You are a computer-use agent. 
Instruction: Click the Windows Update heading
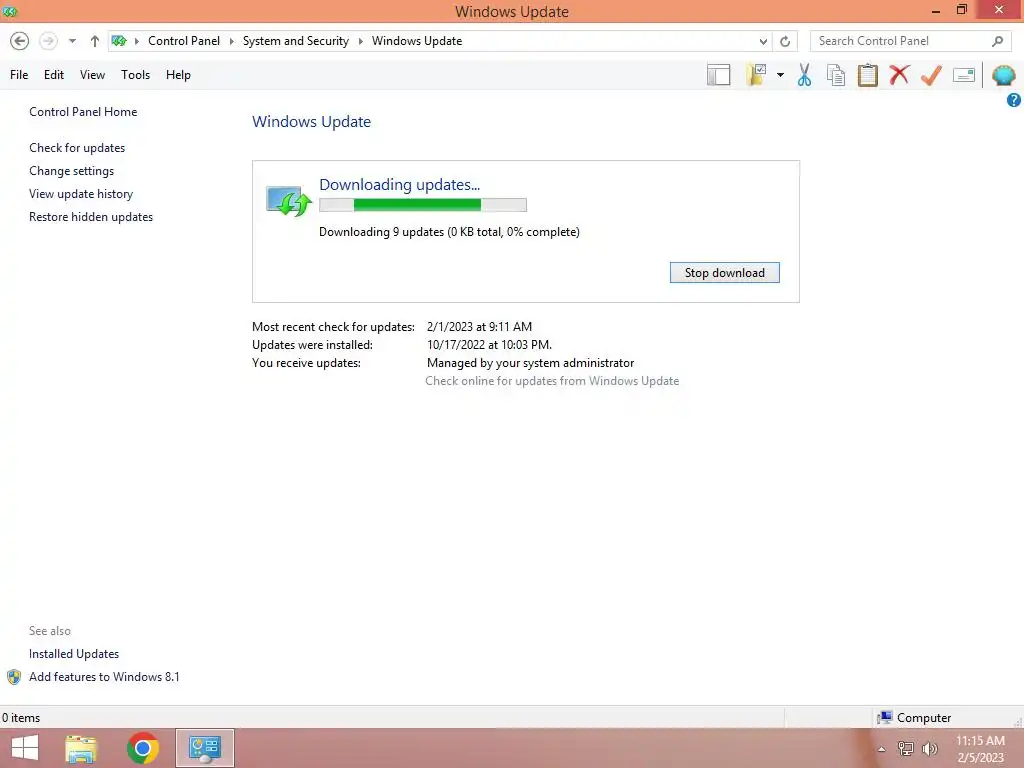312,121
